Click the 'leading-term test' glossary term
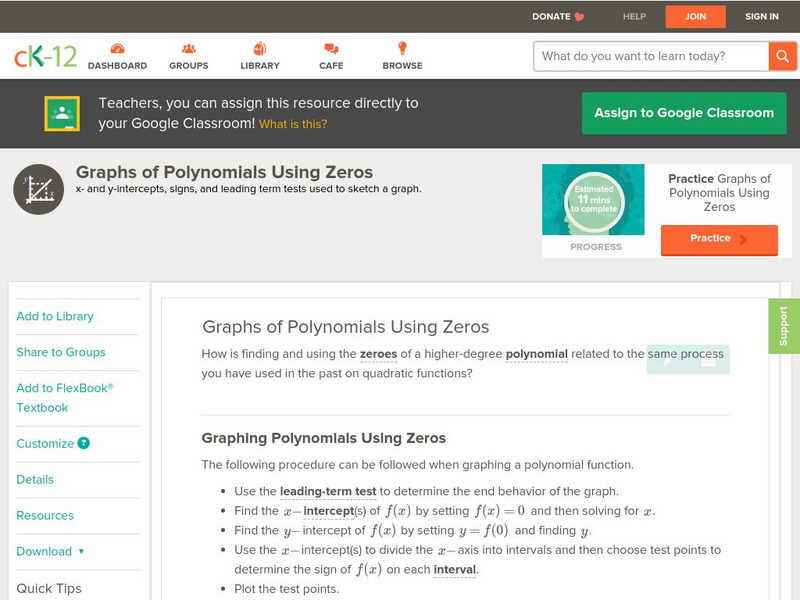The width and height of the screenshot is (800, 600). (328, 491)
